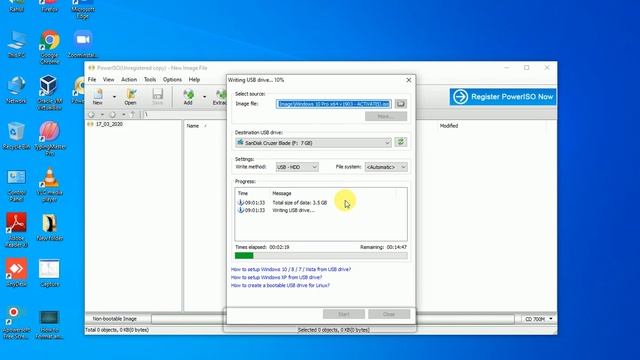Image resolution: width=640 pixels, height=360 pixels.
Task: Open the Action menu
Action: click(129, 80)
